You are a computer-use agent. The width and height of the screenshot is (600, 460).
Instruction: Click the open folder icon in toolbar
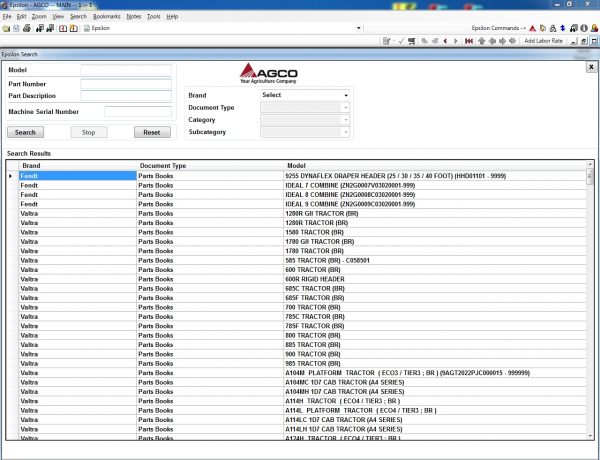tap(6, 28)
